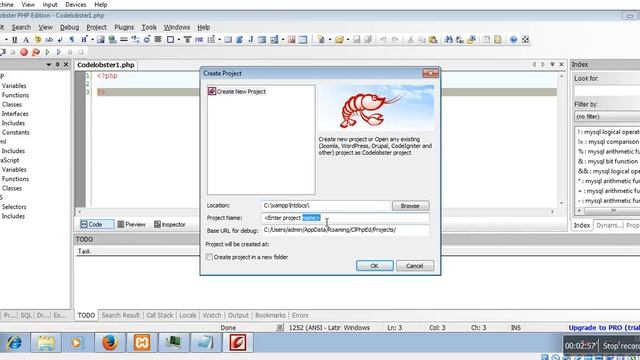Screen dimensions: 640x360
Task: Switch to the Bookmarks tab
Action: tap(270, 315)
